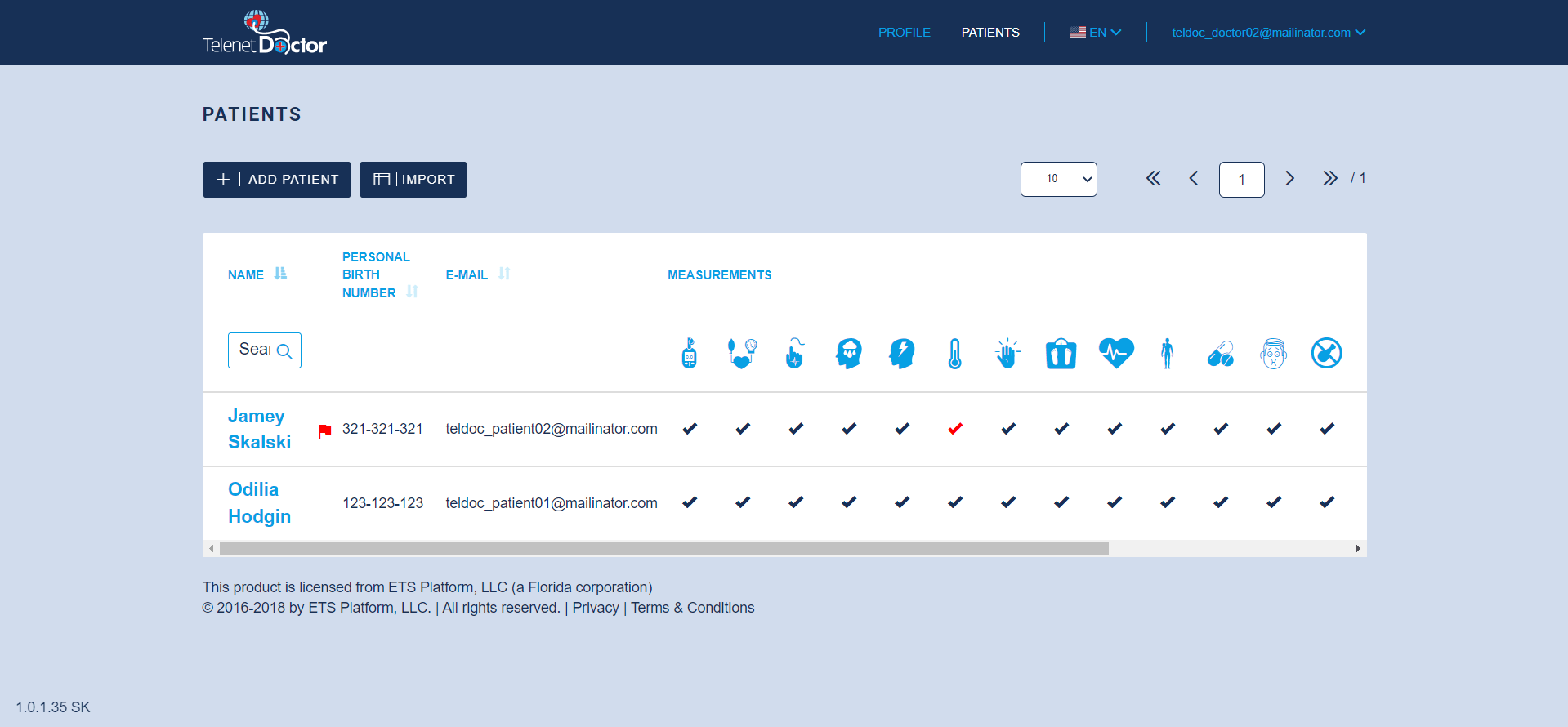This screenshot has width=1568, height=727.
Task: Click the birth number 123-123-123
Action: [382, 503]
